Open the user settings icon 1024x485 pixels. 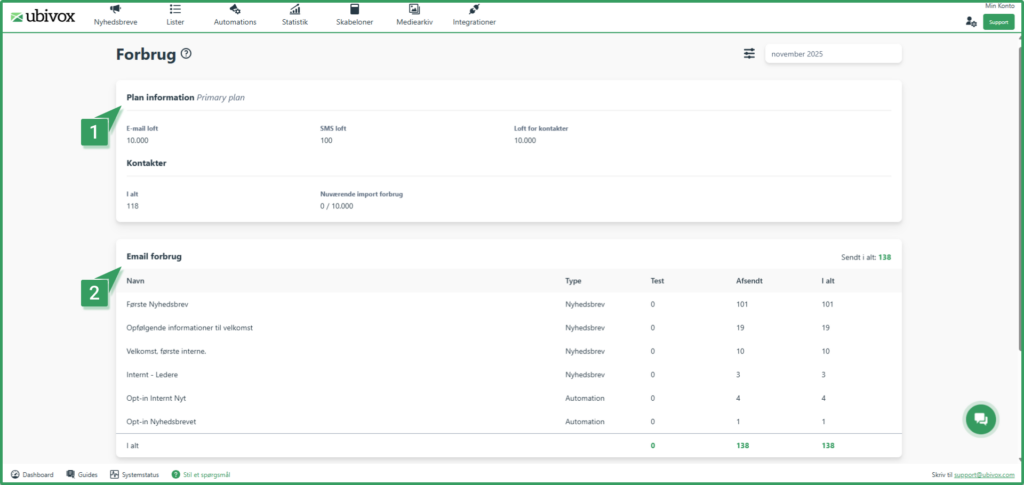point(971,22)
